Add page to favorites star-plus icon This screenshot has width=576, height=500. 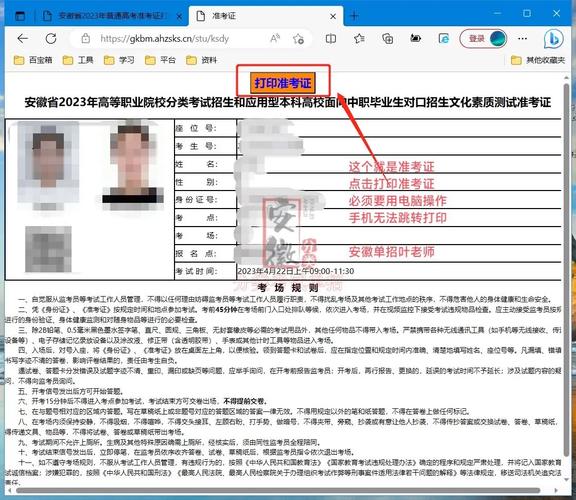pyautogui.click(x=298, y=39)
